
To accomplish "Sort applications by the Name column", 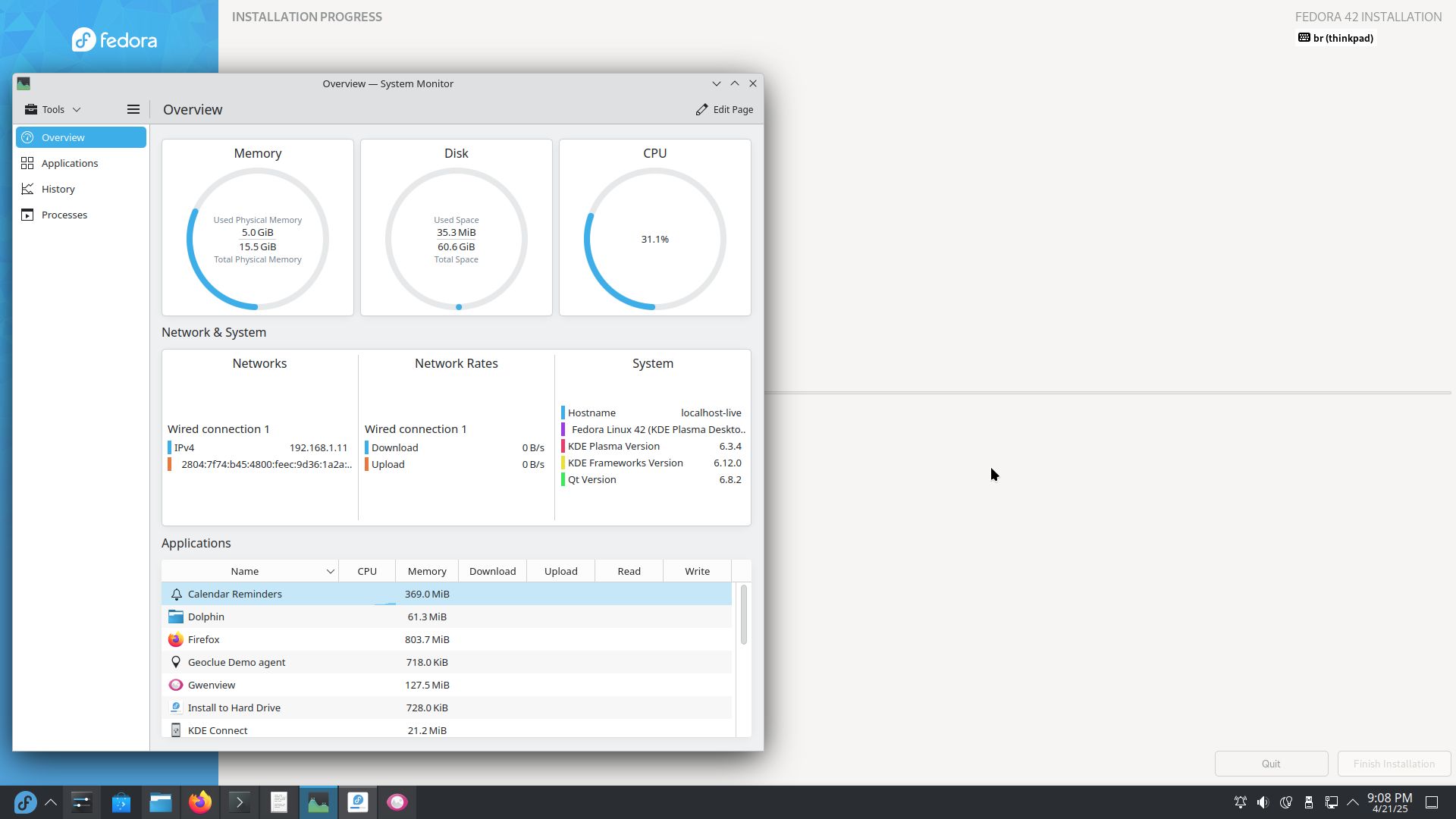I will tap(250, 571).
